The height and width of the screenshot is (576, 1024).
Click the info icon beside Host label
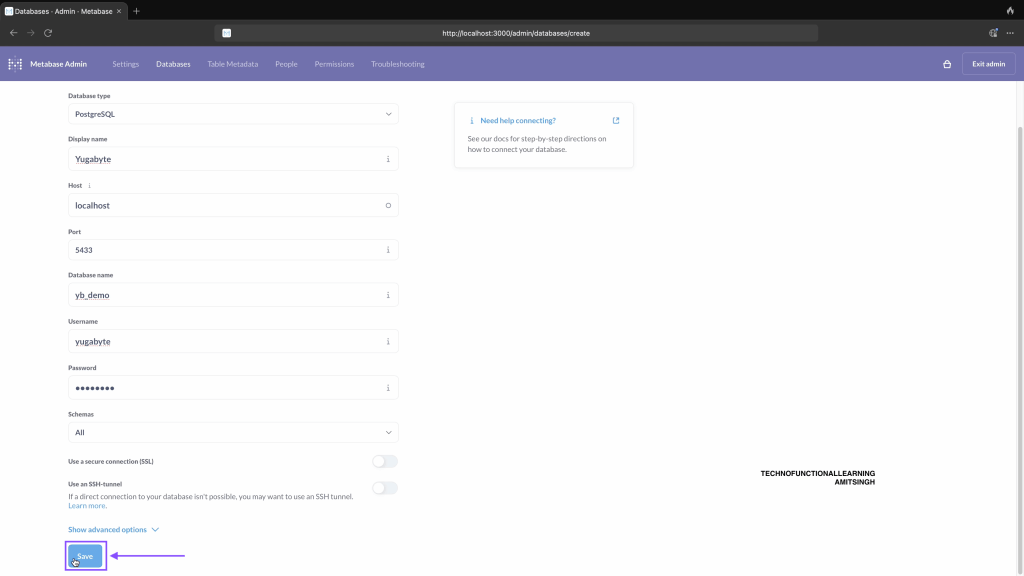[x=89, y=185]
